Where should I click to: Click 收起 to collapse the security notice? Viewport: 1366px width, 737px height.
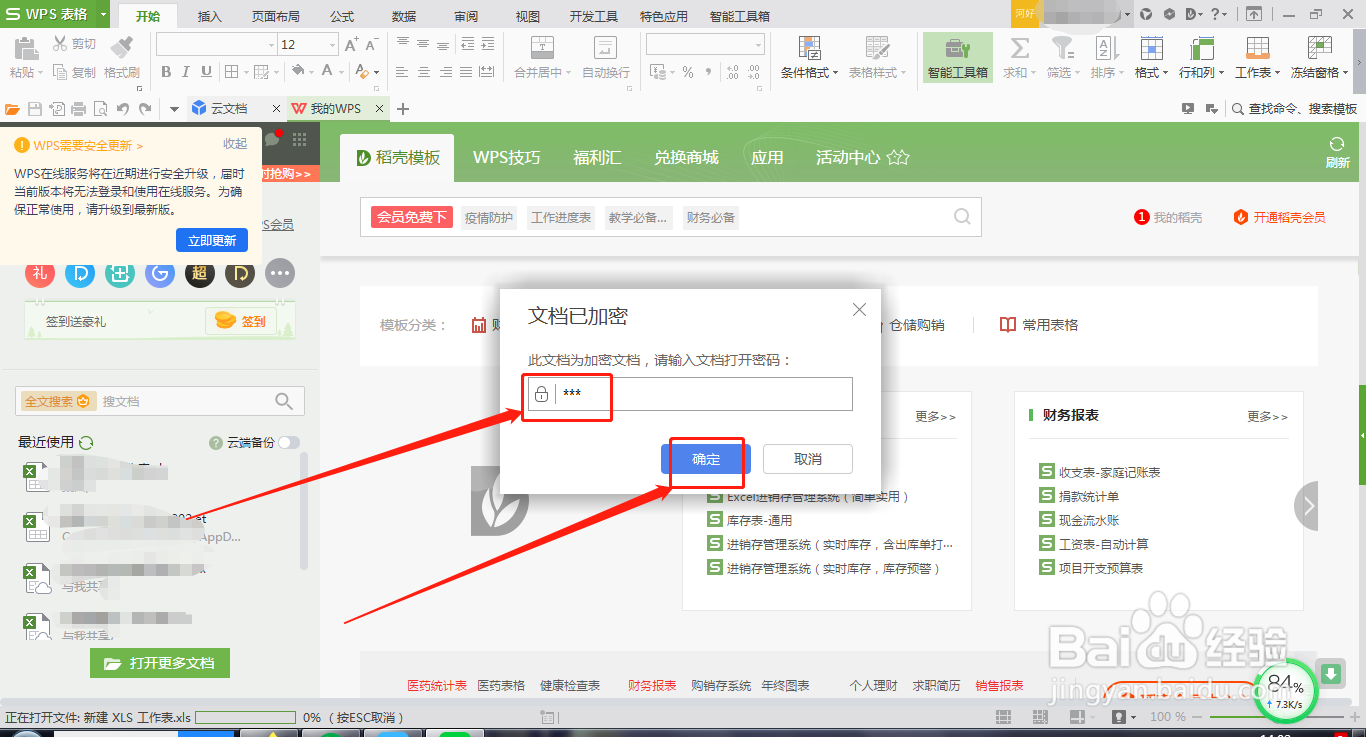point(235,145)
